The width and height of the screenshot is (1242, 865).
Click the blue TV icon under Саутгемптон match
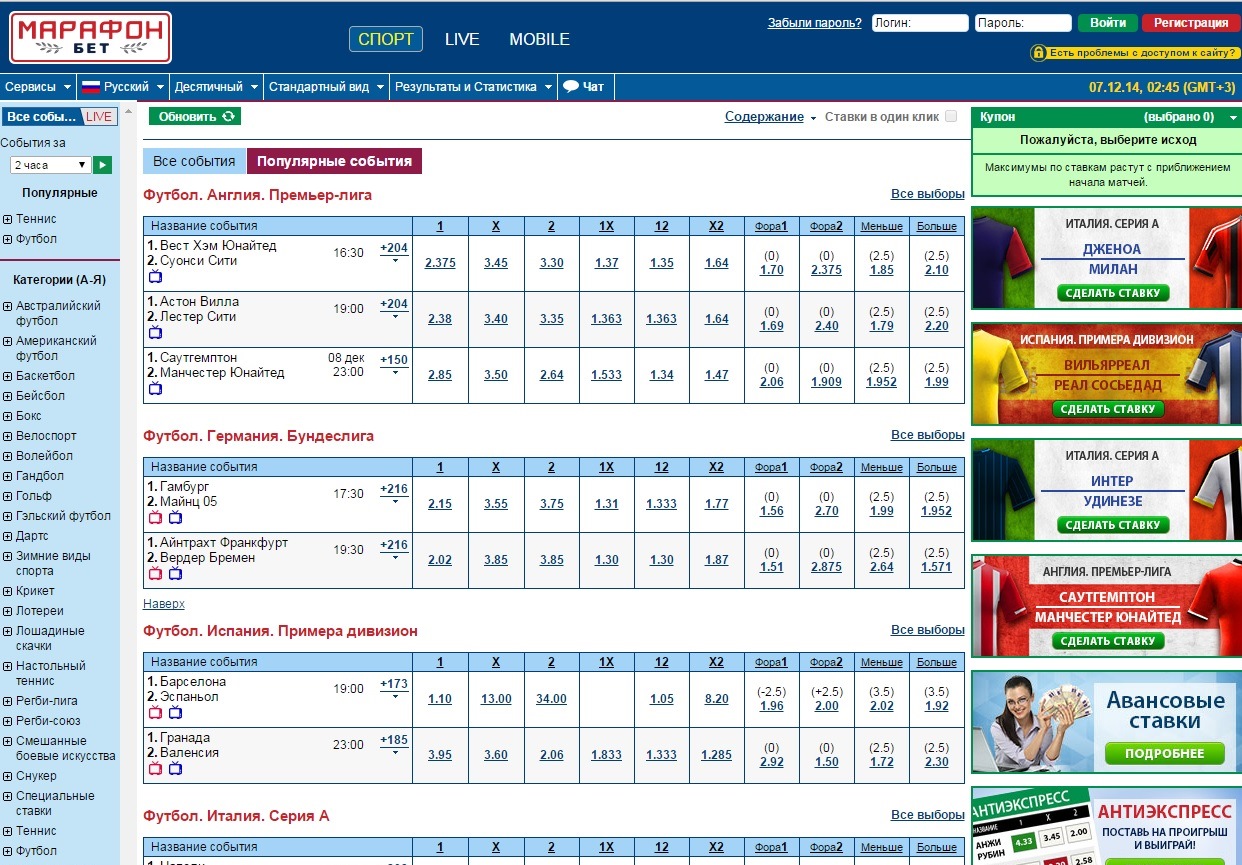tap(155, 389)
